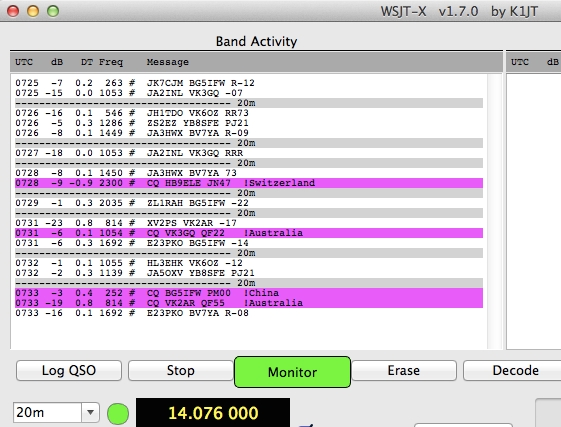The width and height of the screenshot is (561, 427).
Task: Click the Band Activity heading
Action: pos(256,42)
